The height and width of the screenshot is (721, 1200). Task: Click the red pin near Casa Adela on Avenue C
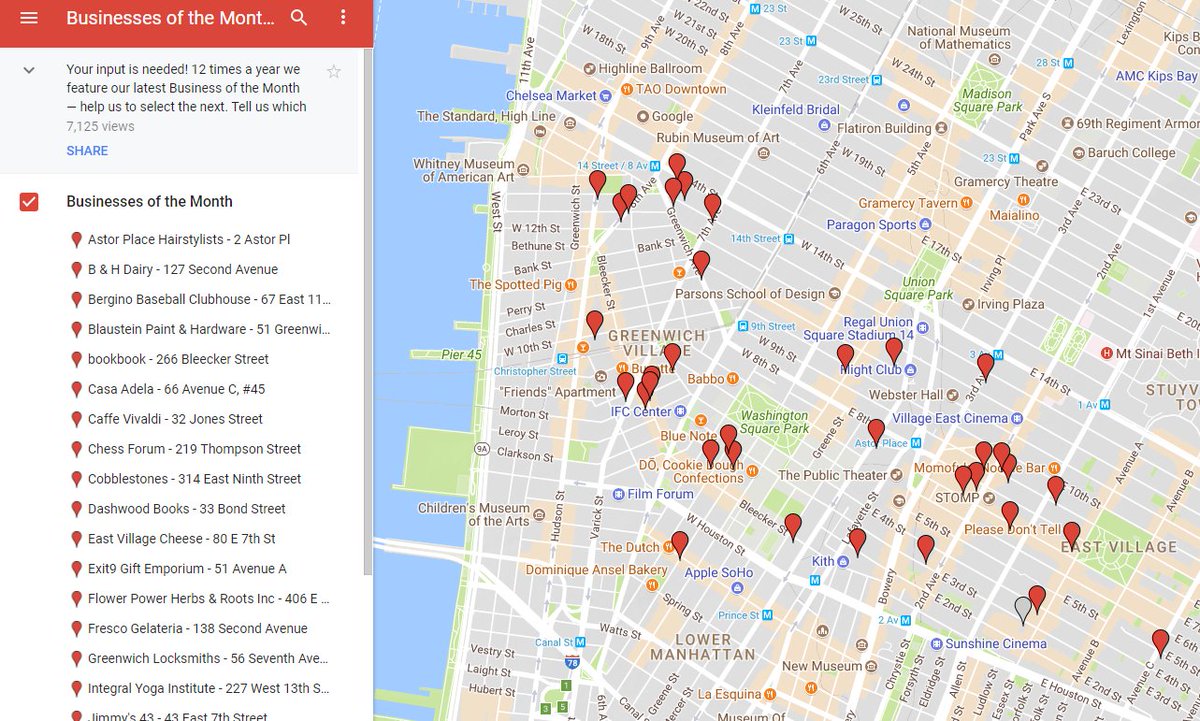[1160, 643]
